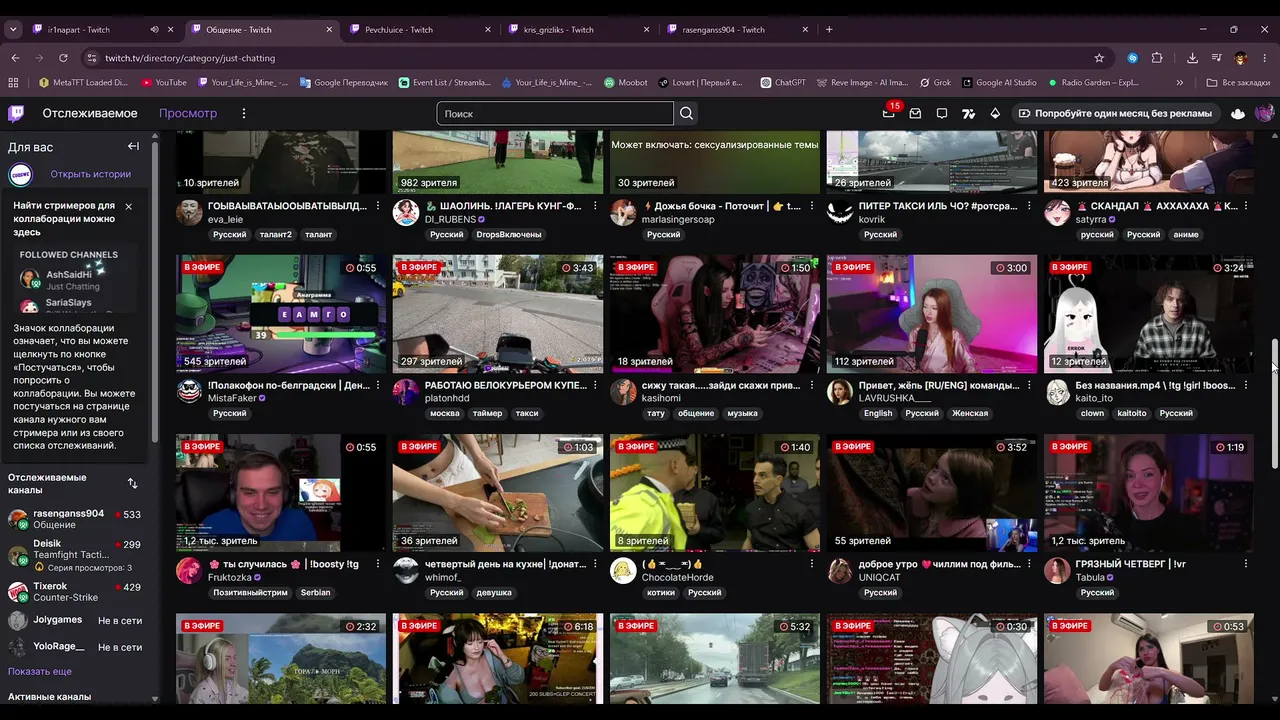
Task: Open the YouTube bookmark
Action: click(164, 83)
